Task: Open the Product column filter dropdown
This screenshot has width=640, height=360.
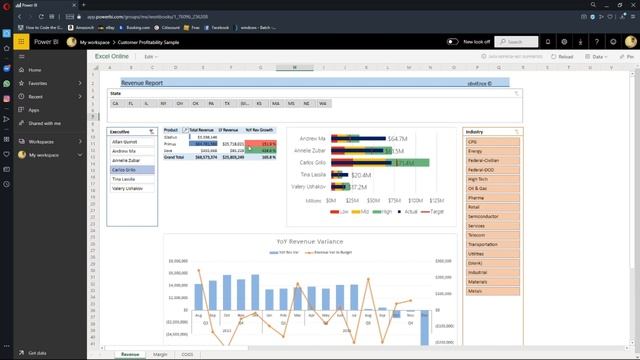Action: tap(185, 130)
